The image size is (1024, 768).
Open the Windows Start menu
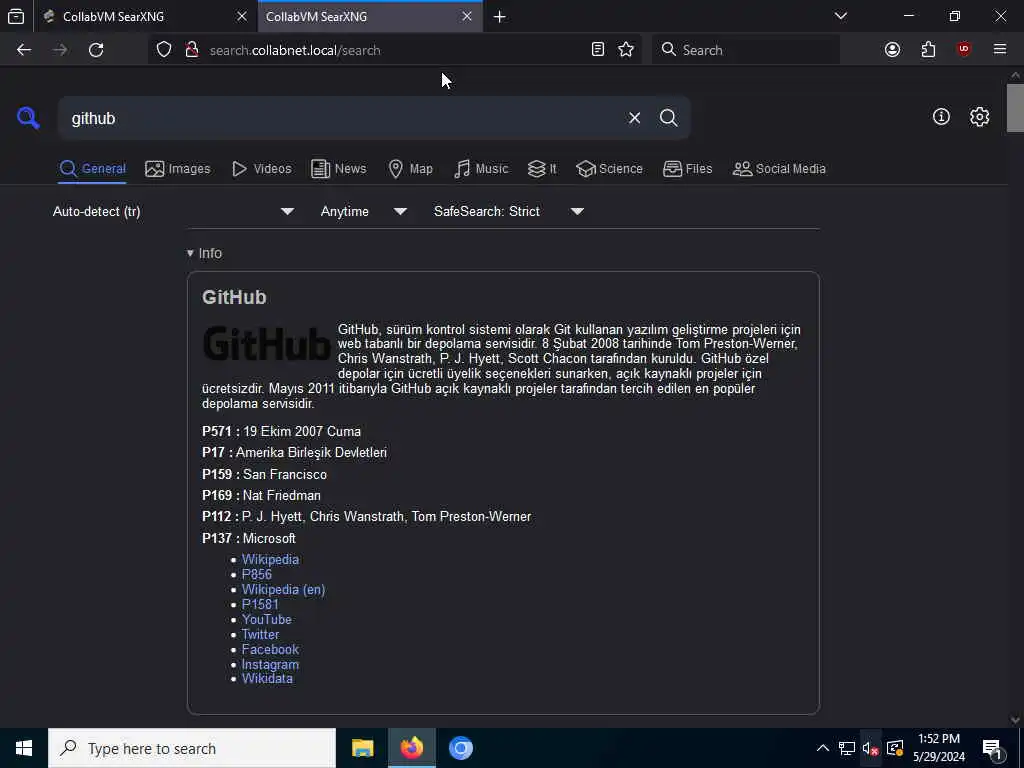click(x=24, y=748)
